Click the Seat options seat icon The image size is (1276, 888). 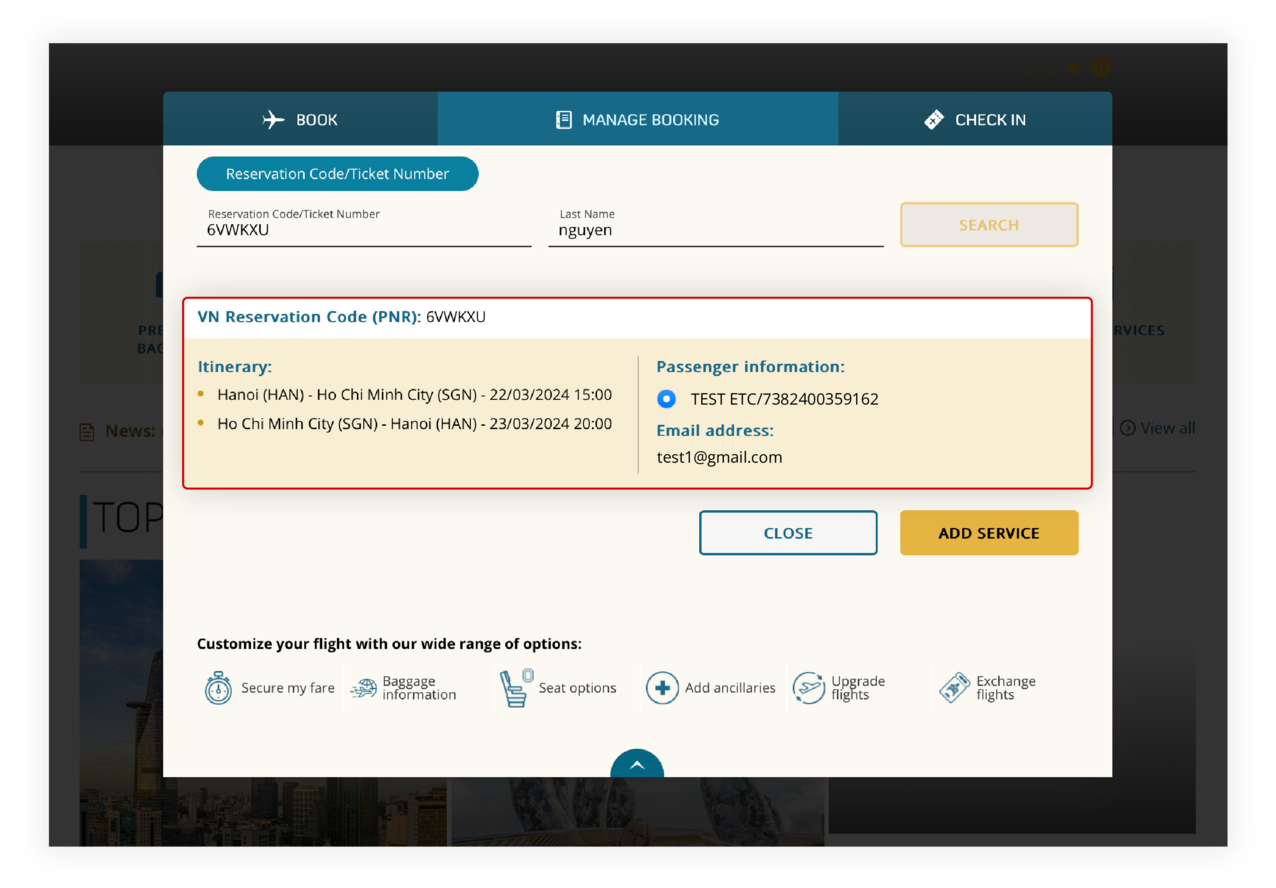pyautogui.click(x=513, y=688)
